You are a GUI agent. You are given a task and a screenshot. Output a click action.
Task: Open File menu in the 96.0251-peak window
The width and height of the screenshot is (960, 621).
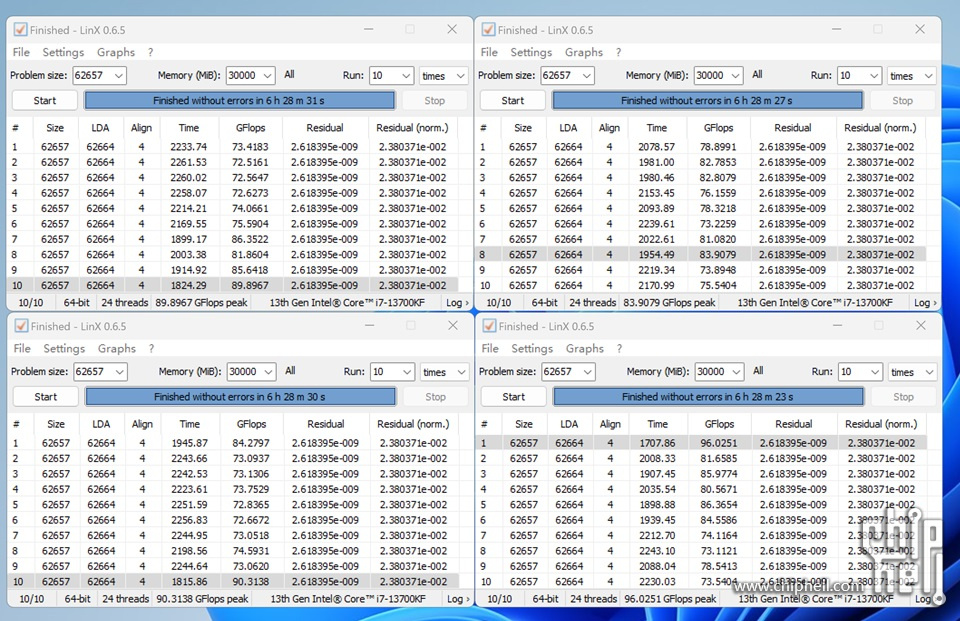(x=490, y=348)
